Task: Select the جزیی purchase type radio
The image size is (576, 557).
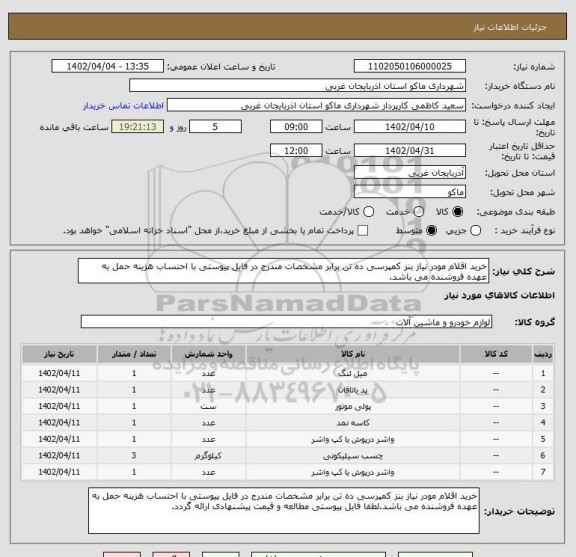Action: point(475,230)
